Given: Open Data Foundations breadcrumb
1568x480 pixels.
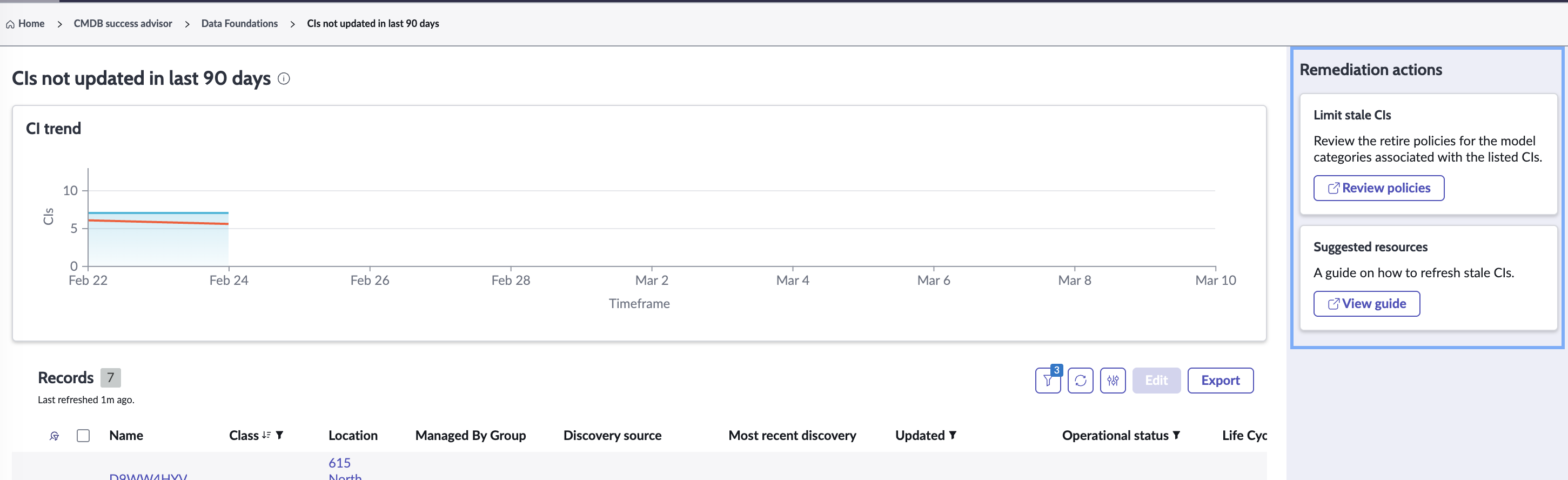Looking at the screenshot, I should 239,24.
